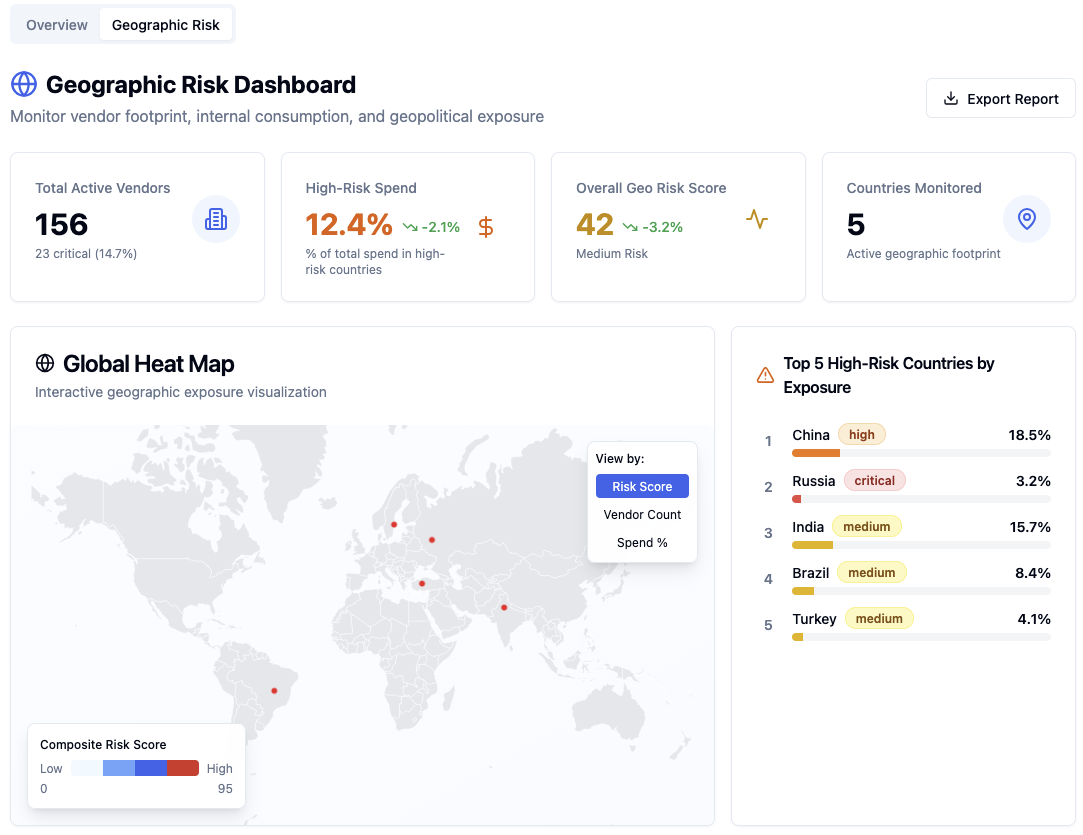This screenshot has width=1083, height=835.
Task: Click the activity pulse icon on Geo Risk Score card
Action: pos(757,219)
